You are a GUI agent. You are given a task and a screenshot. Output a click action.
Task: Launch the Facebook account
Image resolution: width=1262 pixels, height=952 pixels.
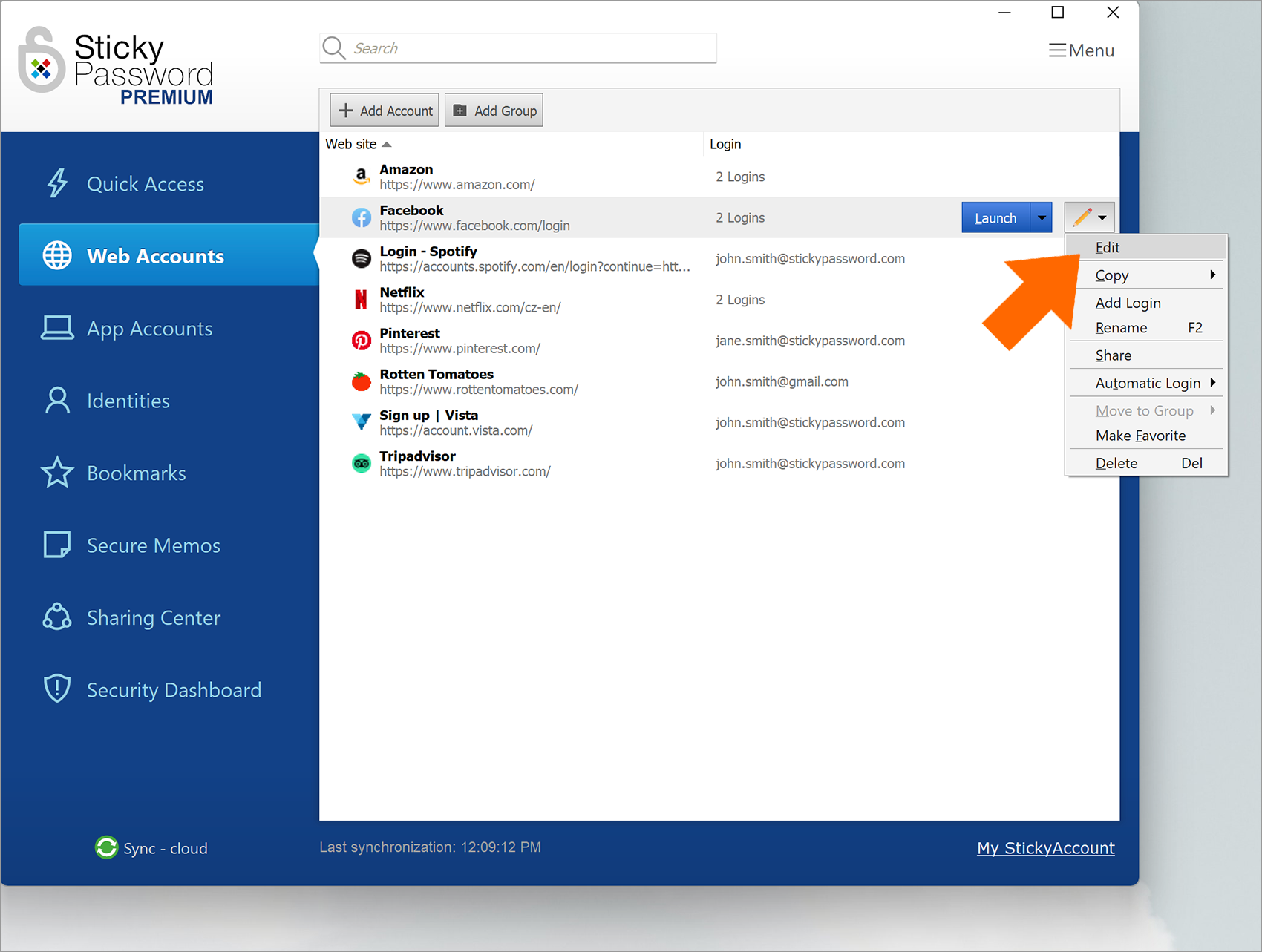[x=995, y=217]
